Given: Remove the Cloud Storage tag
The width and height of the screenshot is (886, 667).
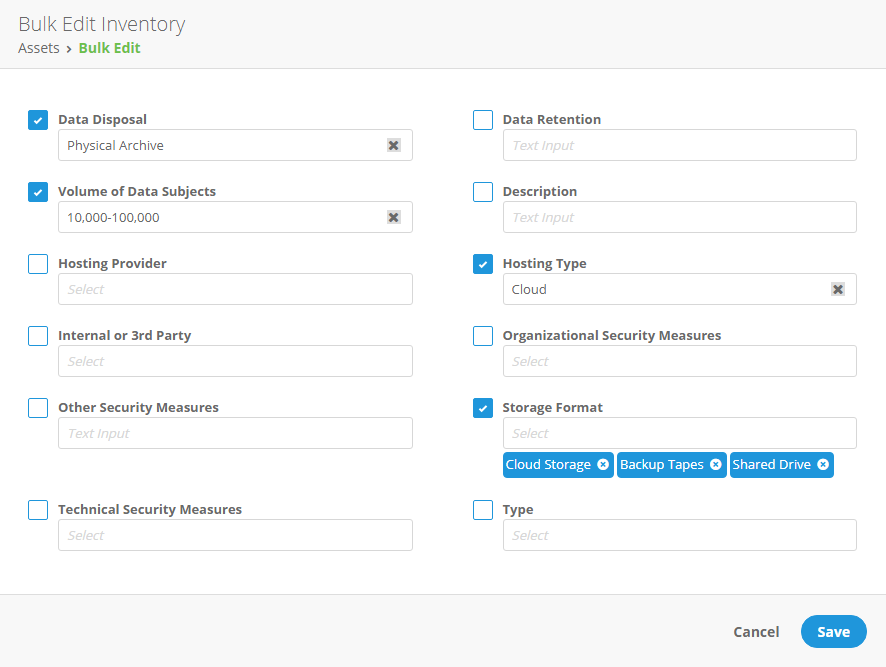Looking at the screenshot, I should click(x=602, y=464).
